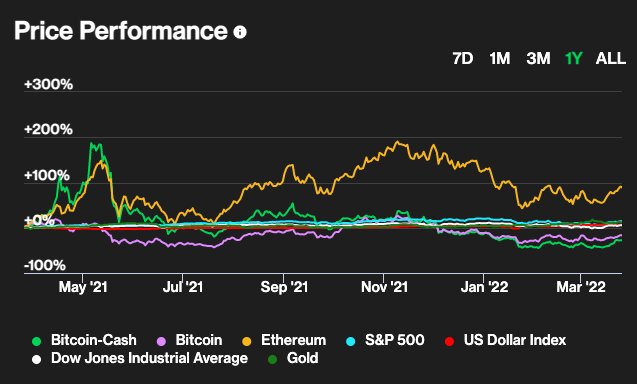Toggle Bitcoin-Cash series via its label
This screenshot has height=384, width=637.
tap(94, 340)
